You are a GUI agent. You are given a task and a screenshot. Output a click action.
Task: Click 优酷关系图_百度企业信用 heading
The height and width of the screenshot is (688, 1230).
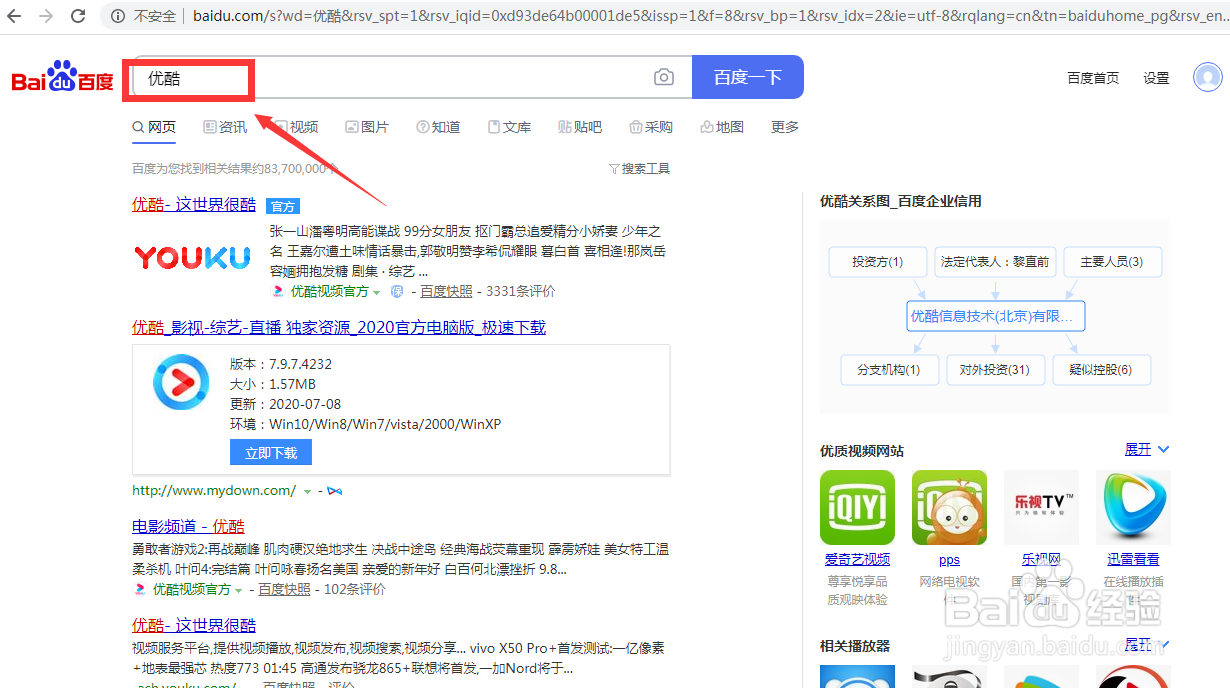(901, 201)
